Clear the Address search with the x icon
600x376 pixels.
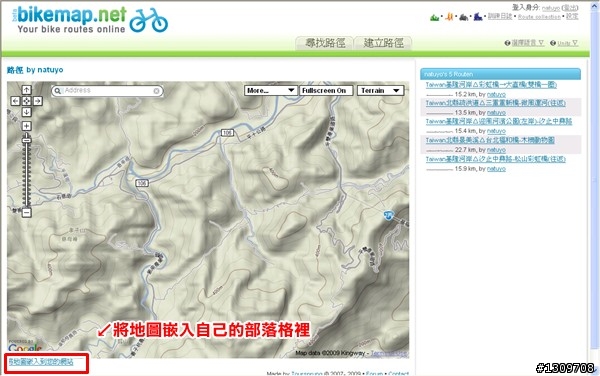[156, 91]
